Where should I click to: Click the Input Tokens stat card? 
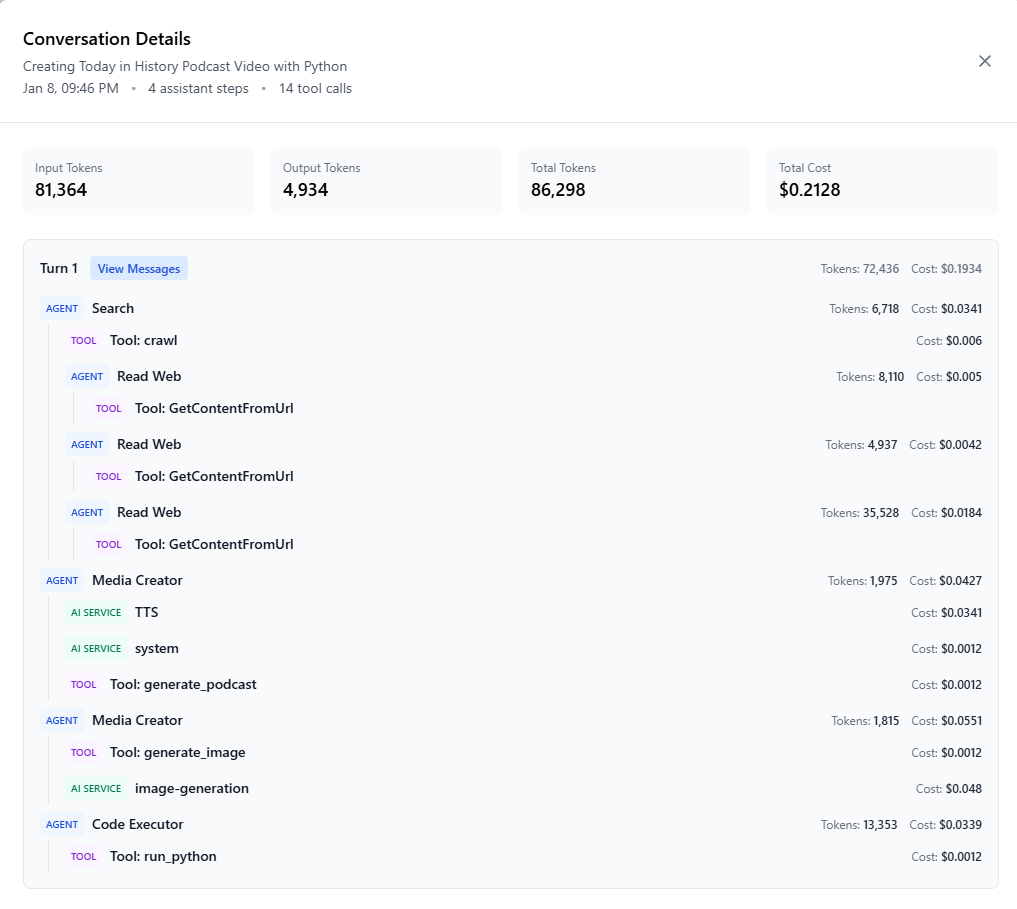(138, 181)
